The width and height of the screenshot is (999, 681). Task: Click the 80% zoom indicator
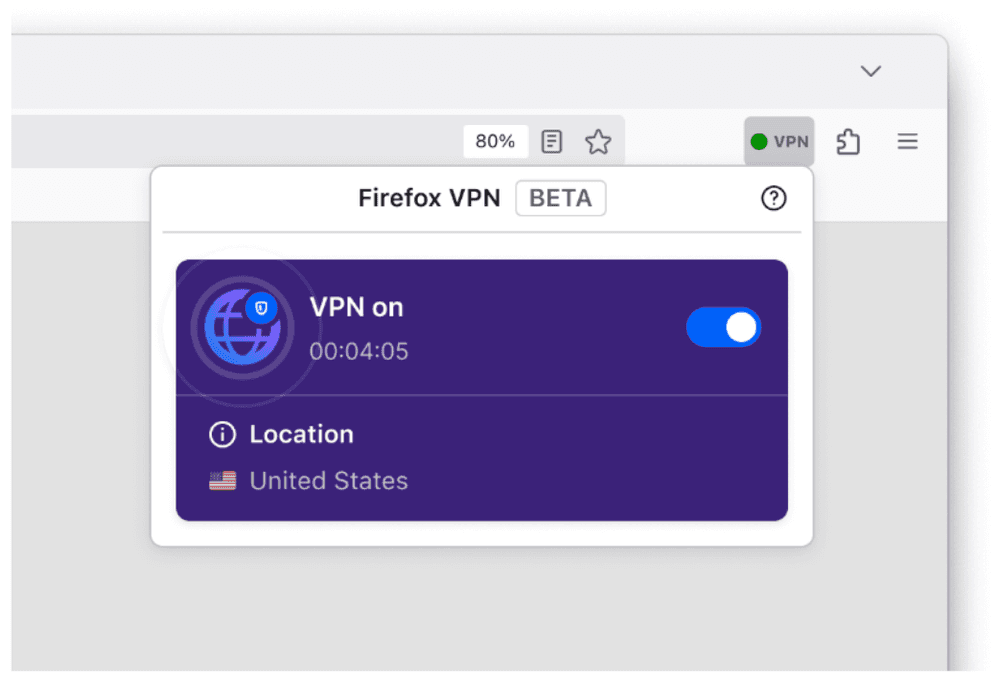click(x=495, y=141)
